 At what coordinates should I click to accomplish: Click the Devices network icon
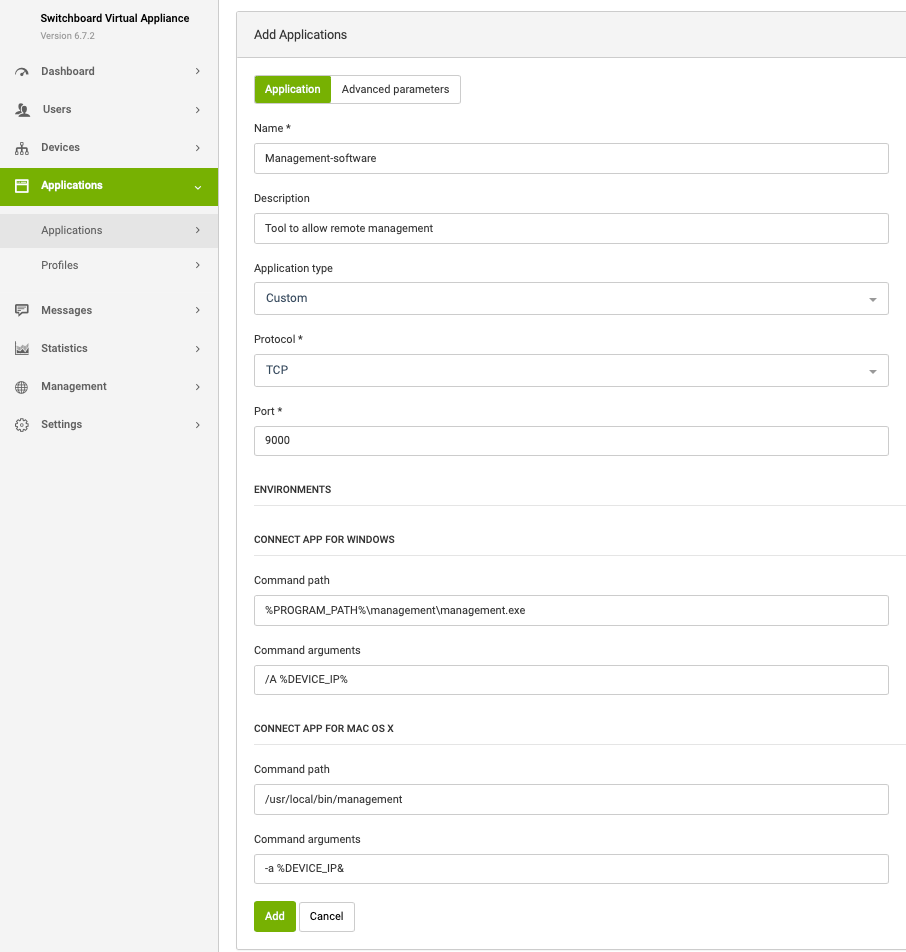22,148
